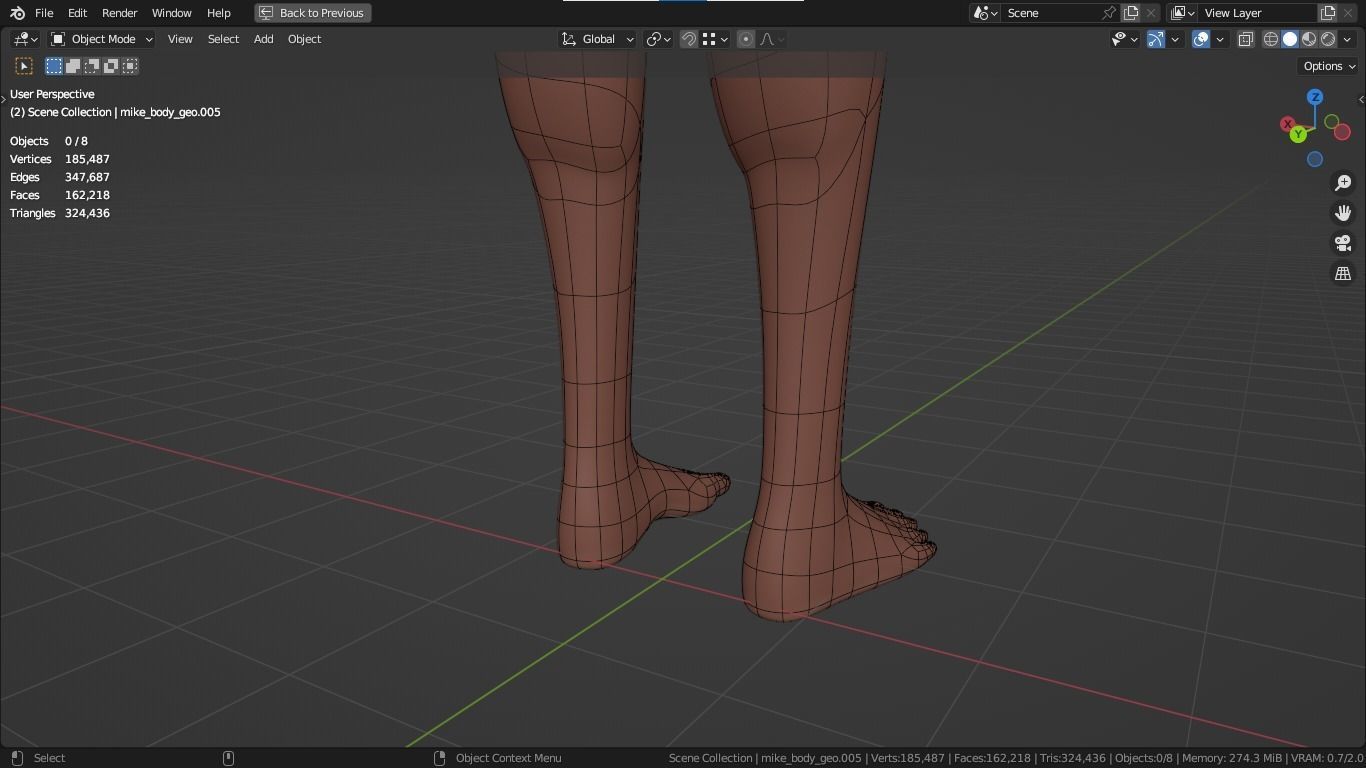Click the X axis gizmo handle
Viewport: 1366px width, 768px height.
[x=1288, y=124]
